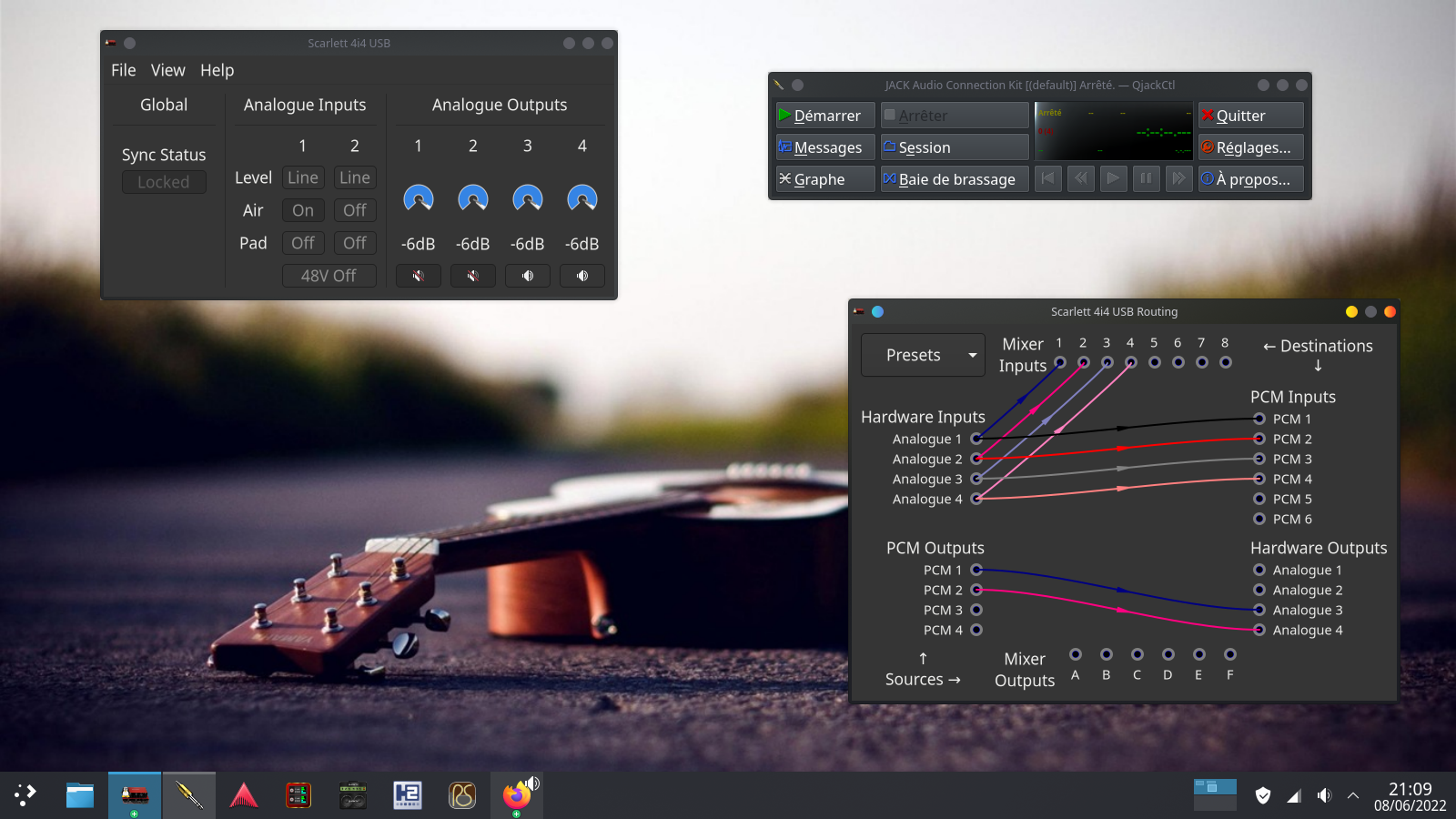Open the File menu in Scarlett window
Viewport: 1456px width, 819px height.
point(124,70)
